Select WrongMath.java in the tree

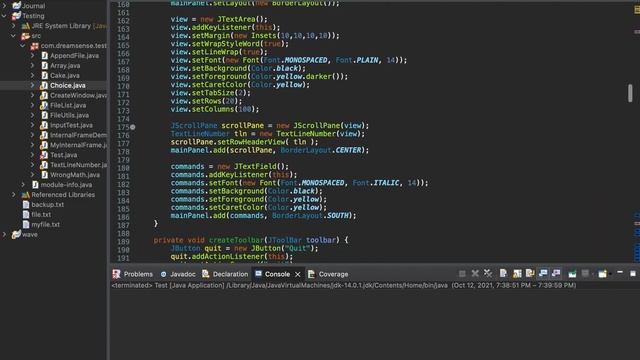[x=75, y=175]
